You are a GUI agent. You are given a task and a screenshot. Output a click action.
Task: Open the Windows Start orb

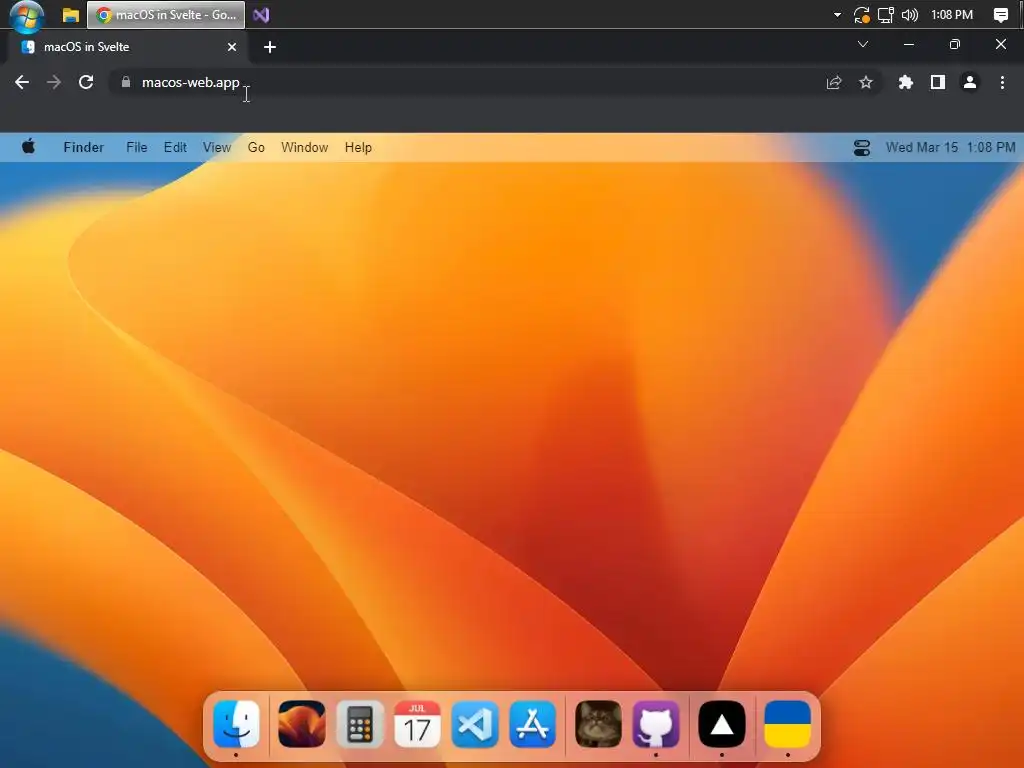(27, 16)
